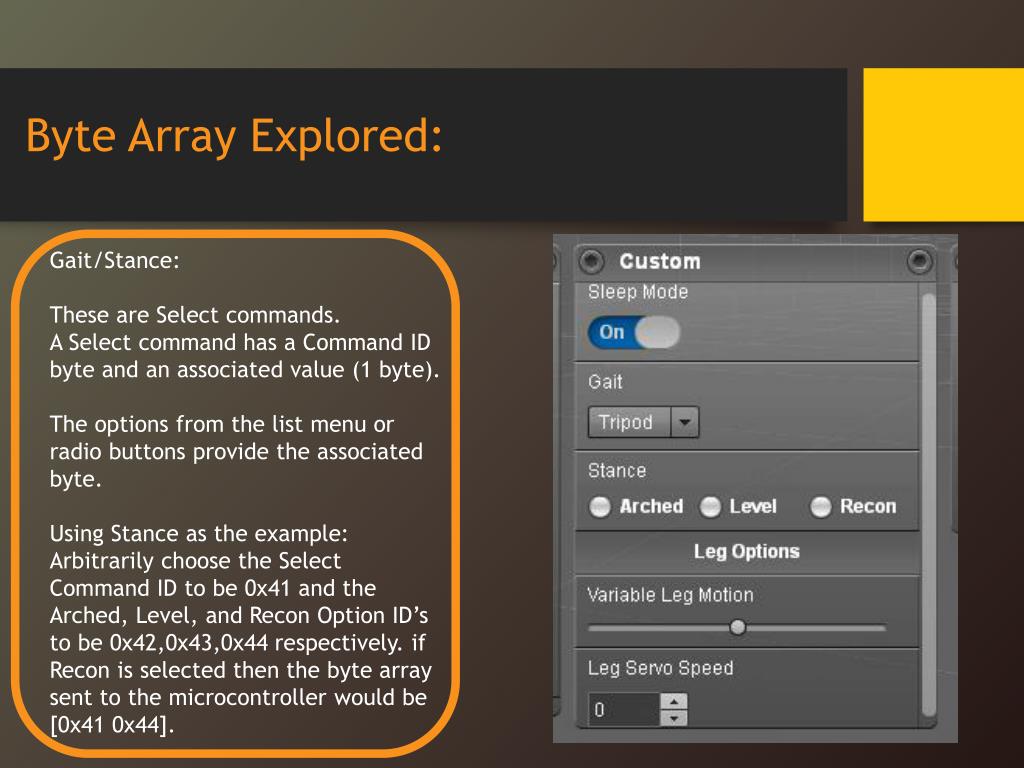Screen dimensions: 1024x768
Task: Click the Leg Servo Speed input field
Action: point(624,709)
